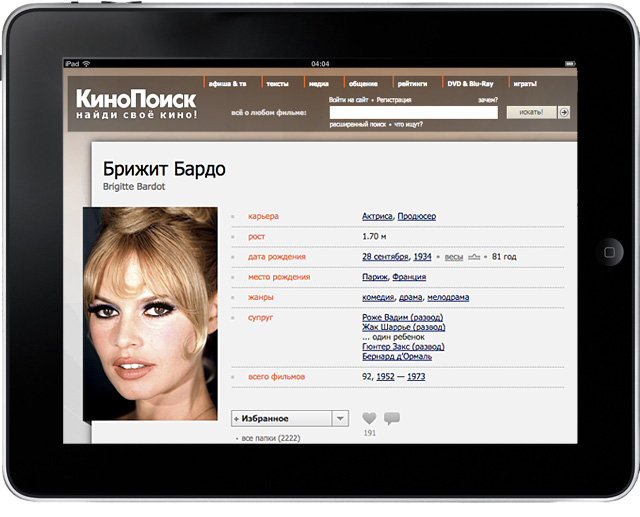Viewport: 640px width, 517px height.
Task: Click the speech bubble comment icon
Action: pyautogui.click(x=391, y=418)
